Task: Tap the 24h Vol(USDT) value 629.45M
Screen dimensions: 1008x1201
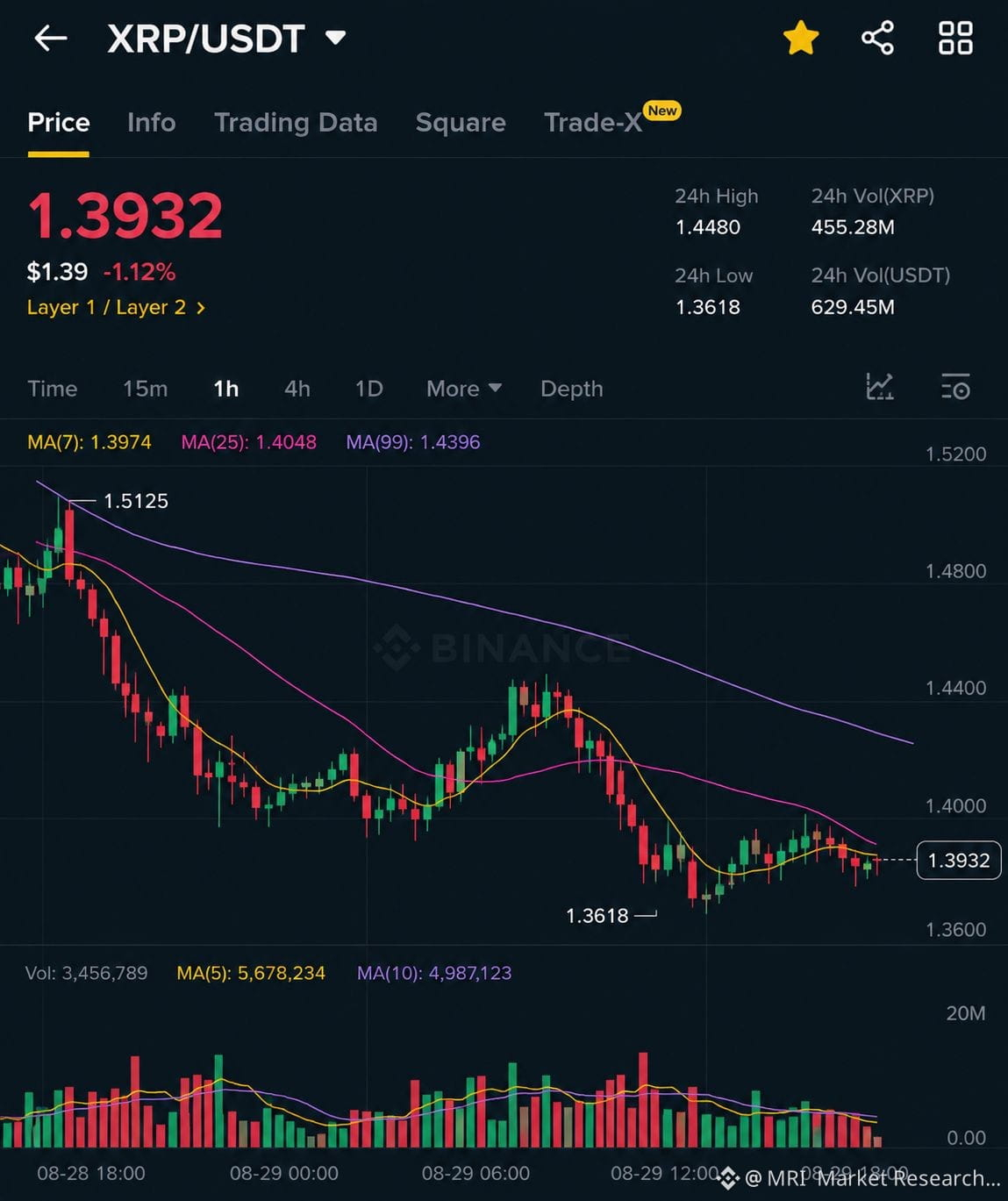Action: coord(853,307)
